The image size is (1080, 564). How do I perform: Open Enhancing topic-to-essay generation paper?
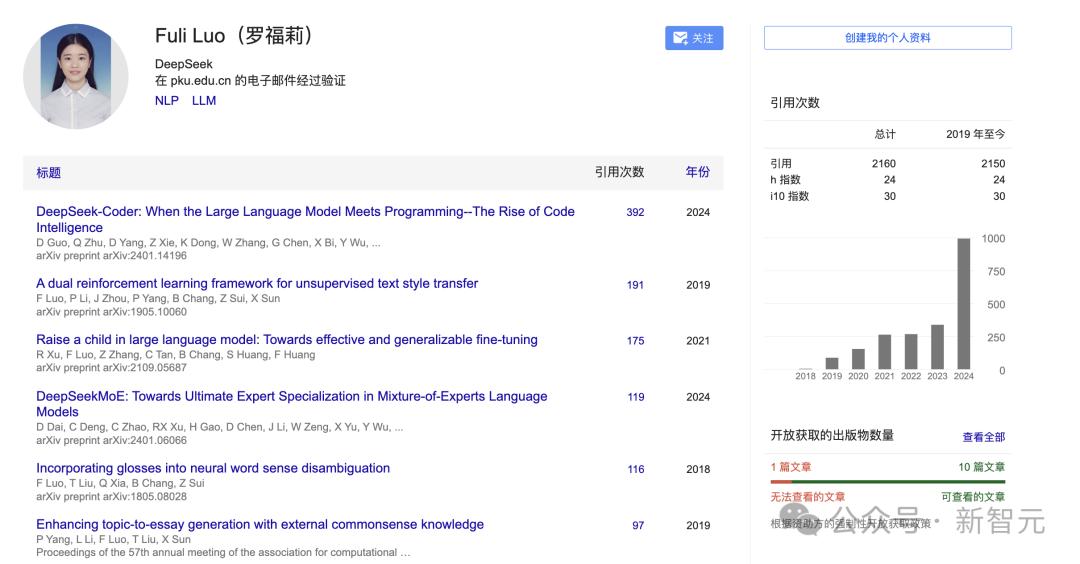(x=260, y=525)
